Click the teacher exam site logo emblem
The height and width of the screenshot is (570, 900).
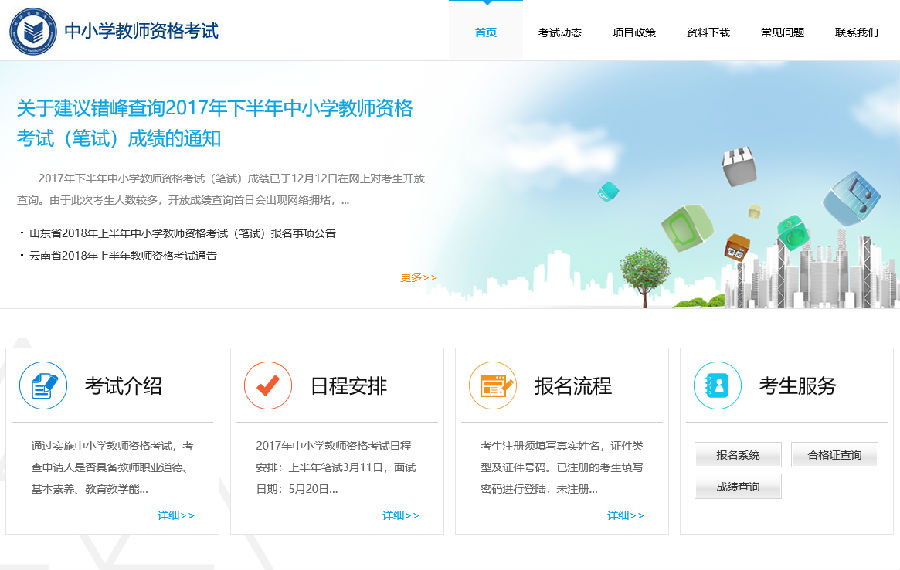pos(33,31)
